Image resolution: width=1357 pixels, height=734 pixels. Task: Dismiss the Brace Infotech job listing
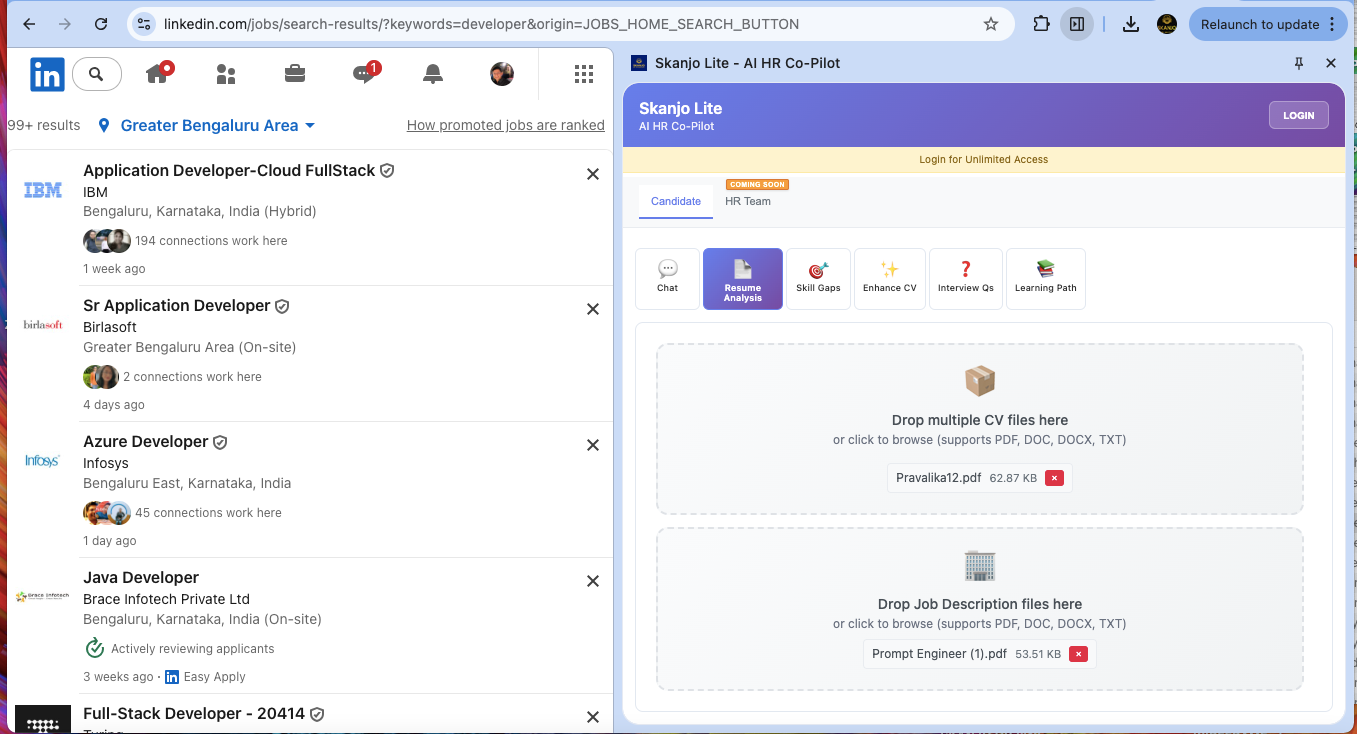[x=593, y=581]
